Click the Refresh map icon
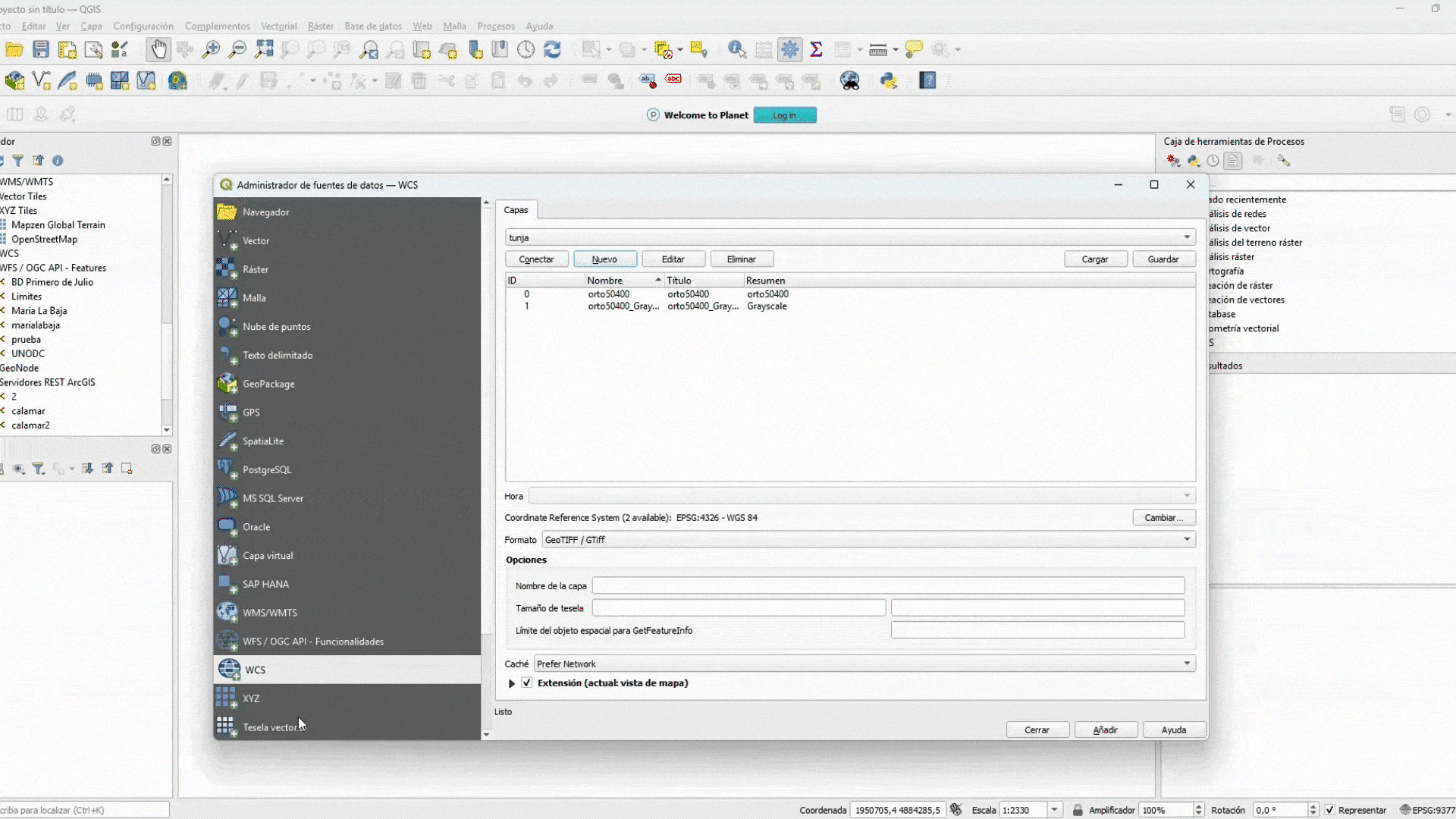The image size is (1456, 819). 552,50
